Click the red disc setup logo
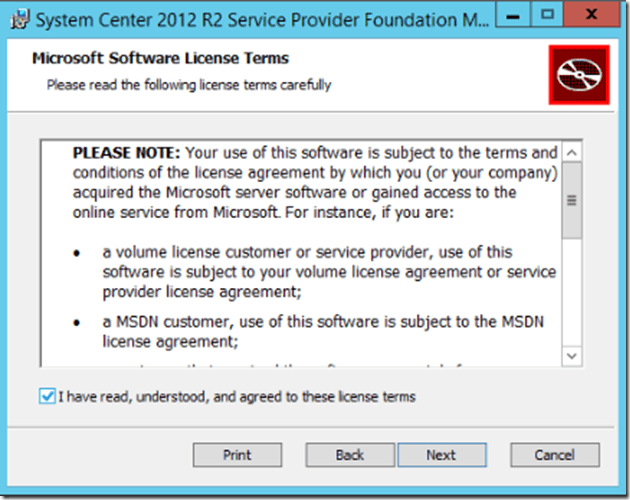 pos(577,74)
